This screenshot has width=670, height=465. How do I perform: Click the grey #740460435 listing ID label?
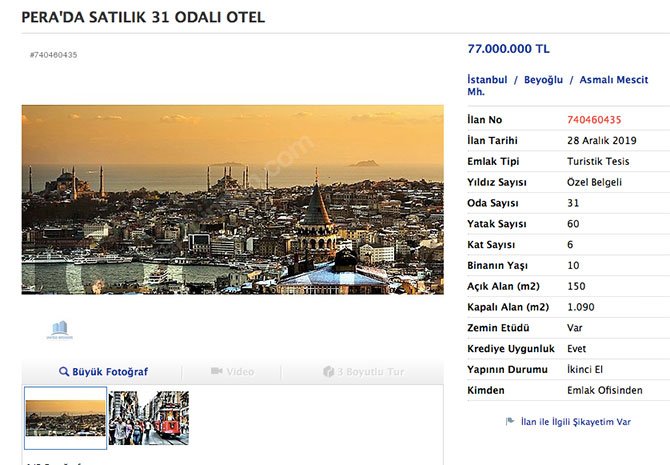point(53,55)
